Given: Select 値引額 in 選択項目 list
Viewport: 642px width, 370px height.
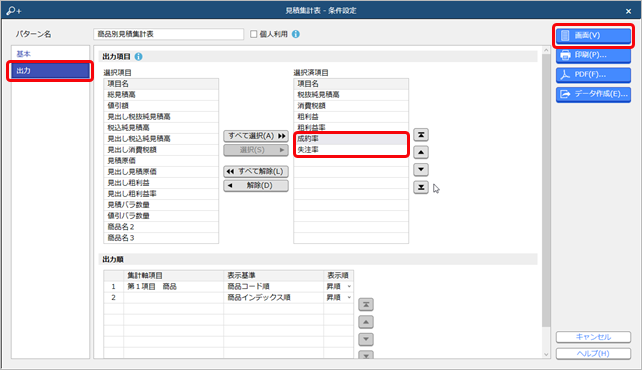Looking at the screenshot, I should 161,106.
